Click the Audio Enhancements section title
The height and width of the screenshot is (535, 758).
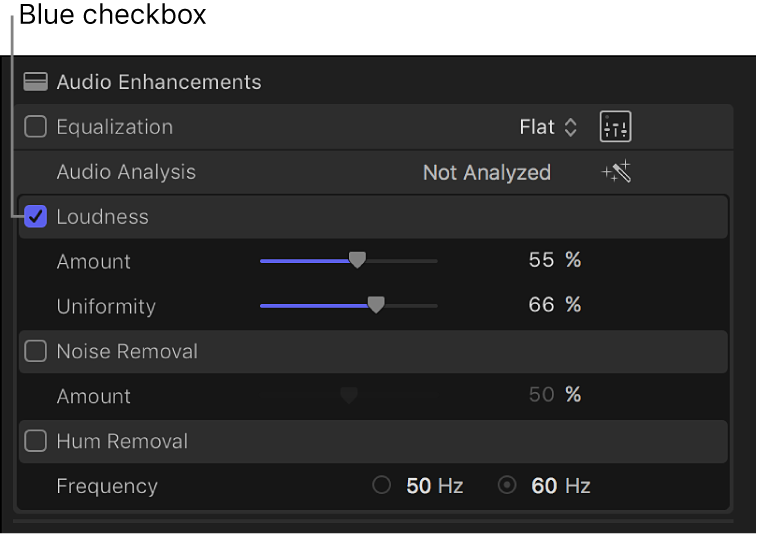159,82
